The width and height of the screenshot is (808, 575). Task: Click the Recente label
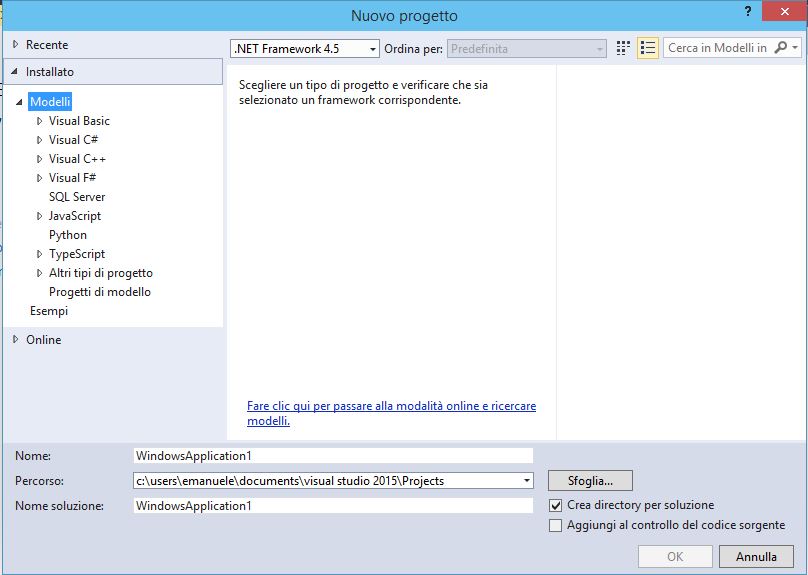(x=47, y=45)
